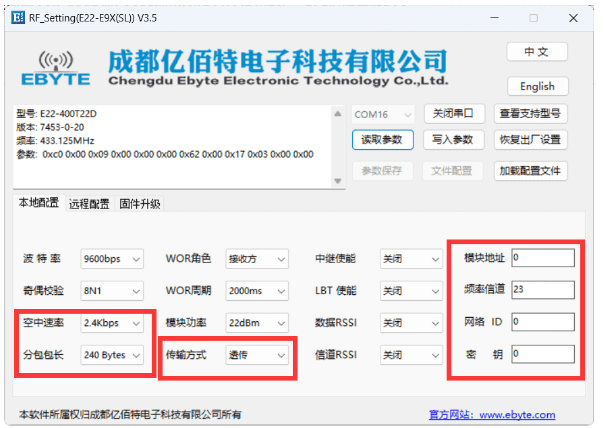
Task: Switch language to English
Action: [x=537, y=86]
